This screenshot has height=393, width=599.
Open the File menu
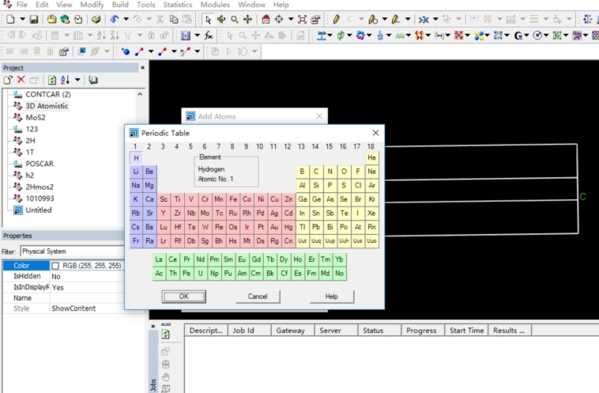click(22, 5)
